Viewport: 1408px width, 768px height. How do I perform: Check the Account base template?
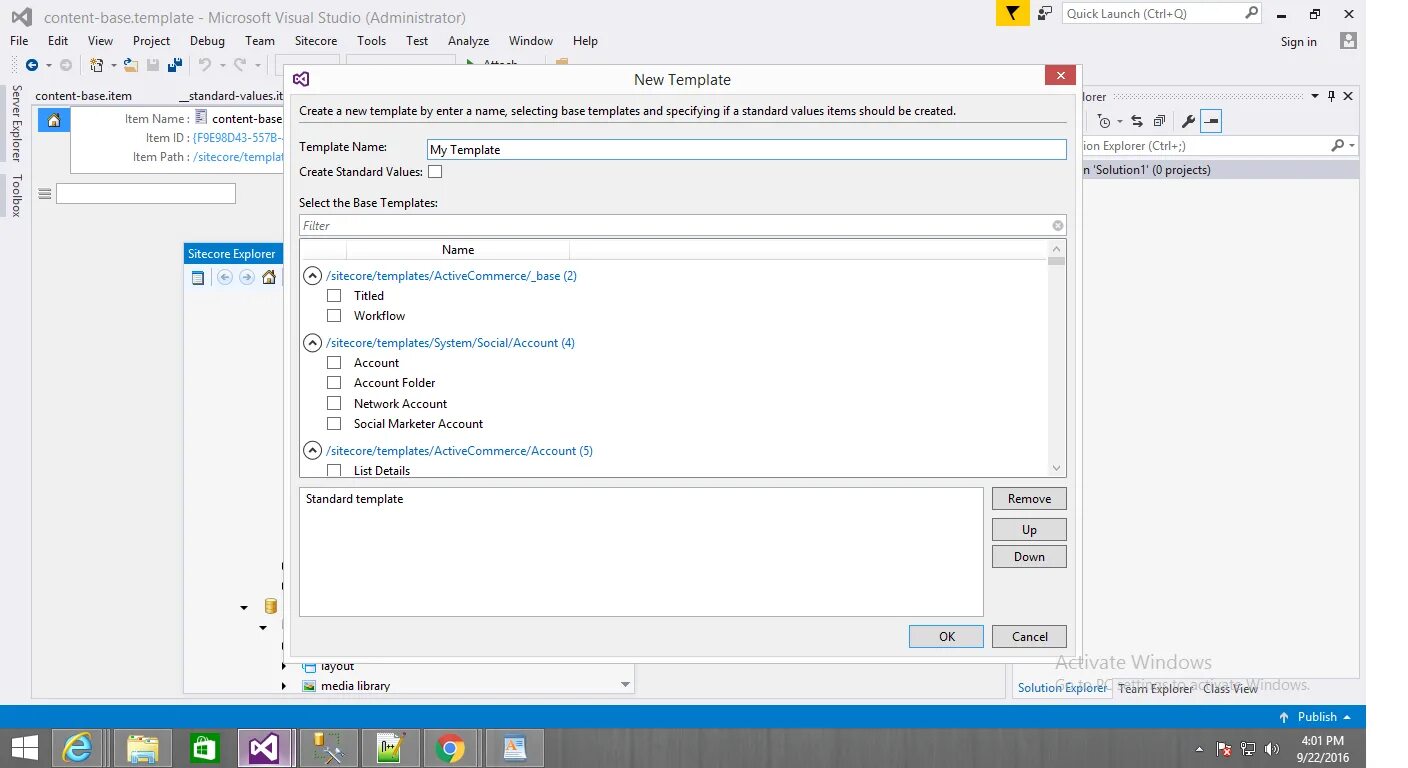[x=334, y=363]
